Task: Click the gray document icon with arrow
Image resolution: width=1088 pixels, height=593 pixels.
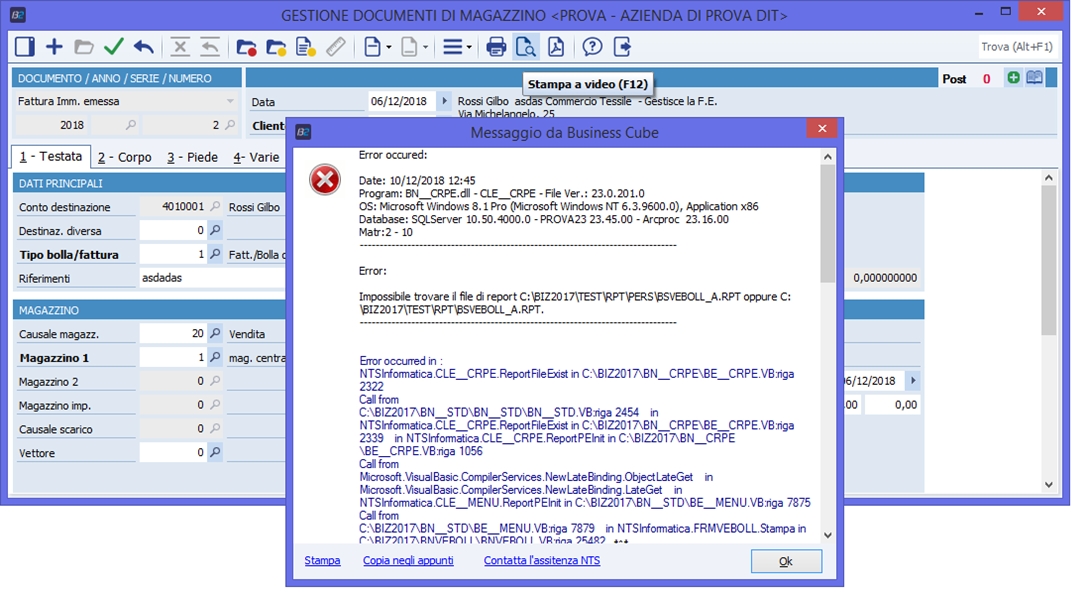Action: click(x=409, y=47)
